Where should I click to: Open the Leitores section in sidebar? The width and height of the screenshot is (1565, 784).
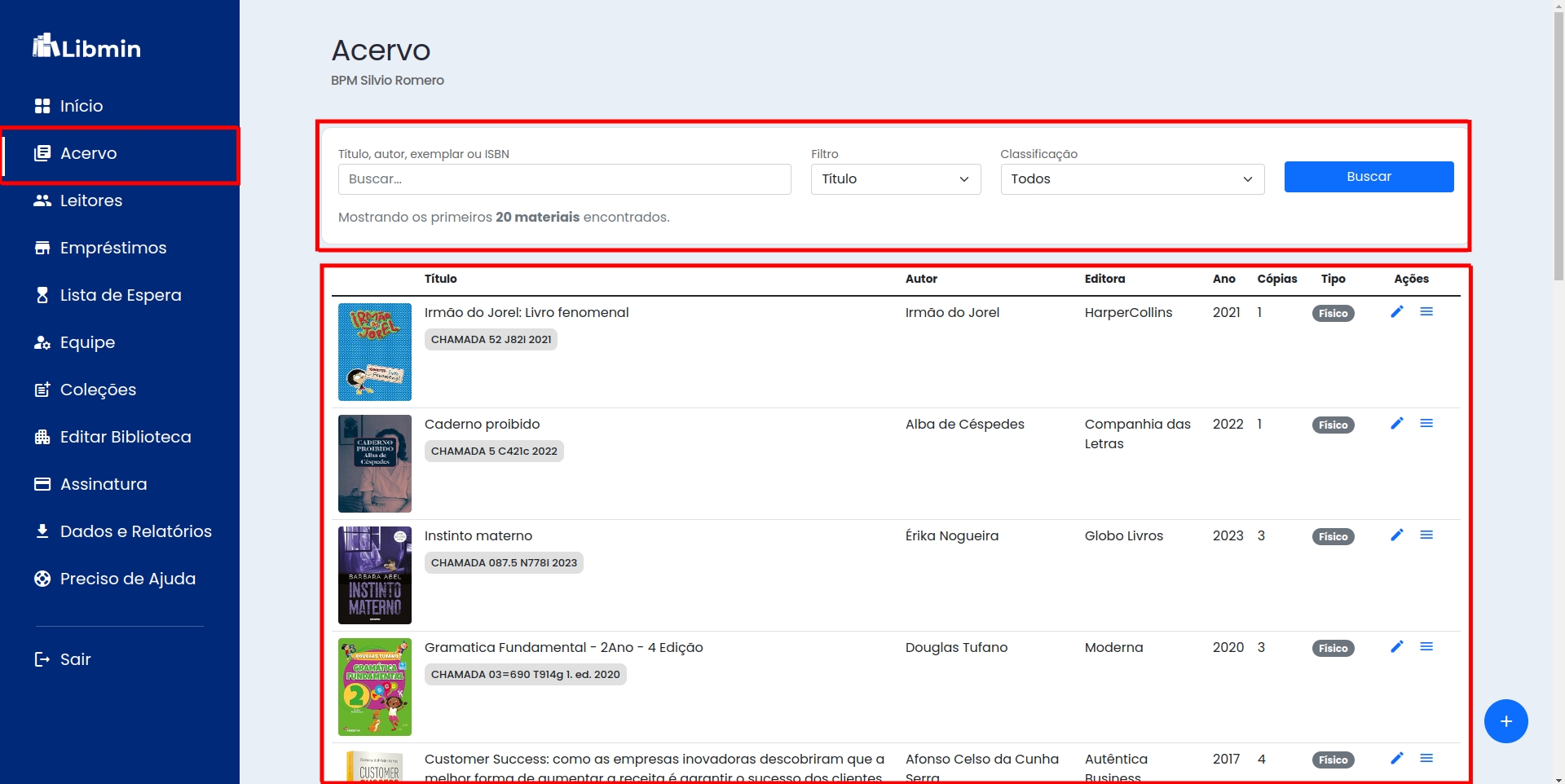pyautogui.click(x=90, y=200)
